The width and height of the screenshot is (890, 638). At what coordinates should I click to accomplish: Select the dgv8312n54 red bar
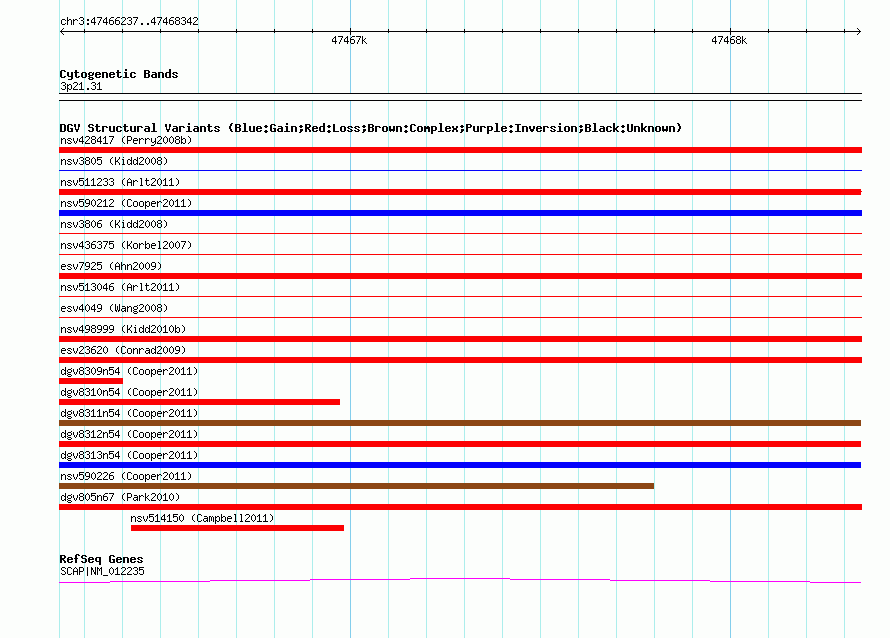tap(460, 444)
